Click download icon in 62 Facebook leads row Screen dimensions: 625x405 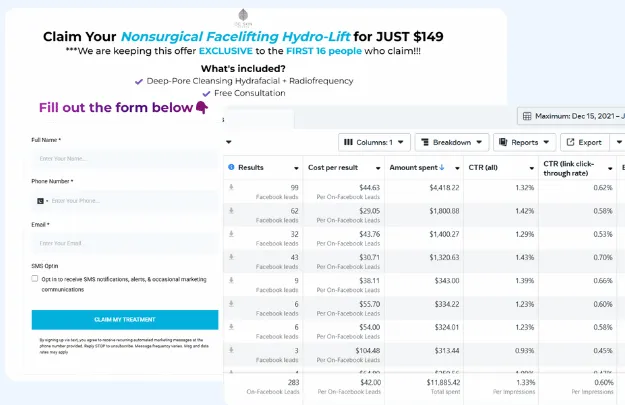point(231,210)
